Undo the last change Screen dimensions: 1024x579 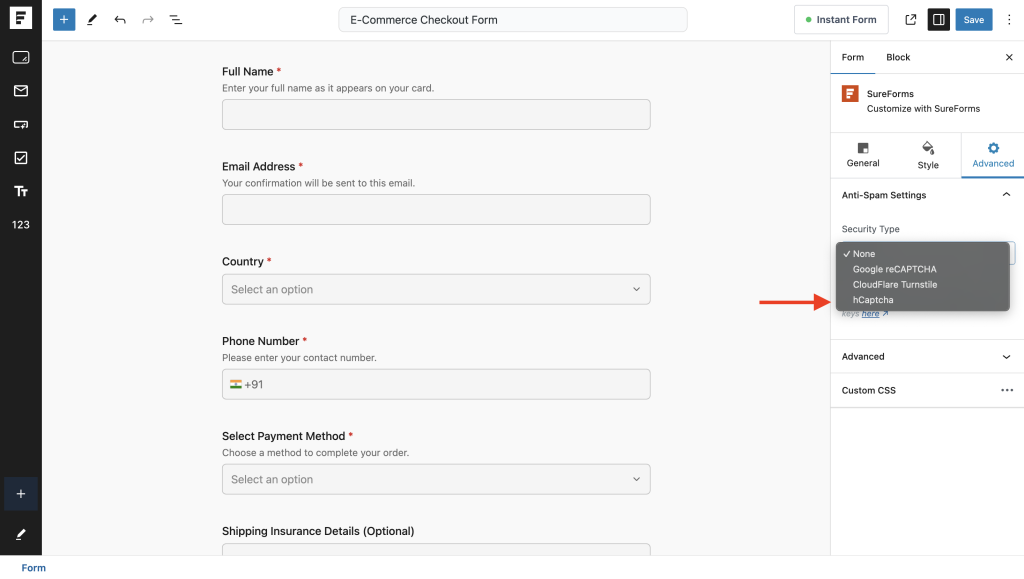[120, 19]
